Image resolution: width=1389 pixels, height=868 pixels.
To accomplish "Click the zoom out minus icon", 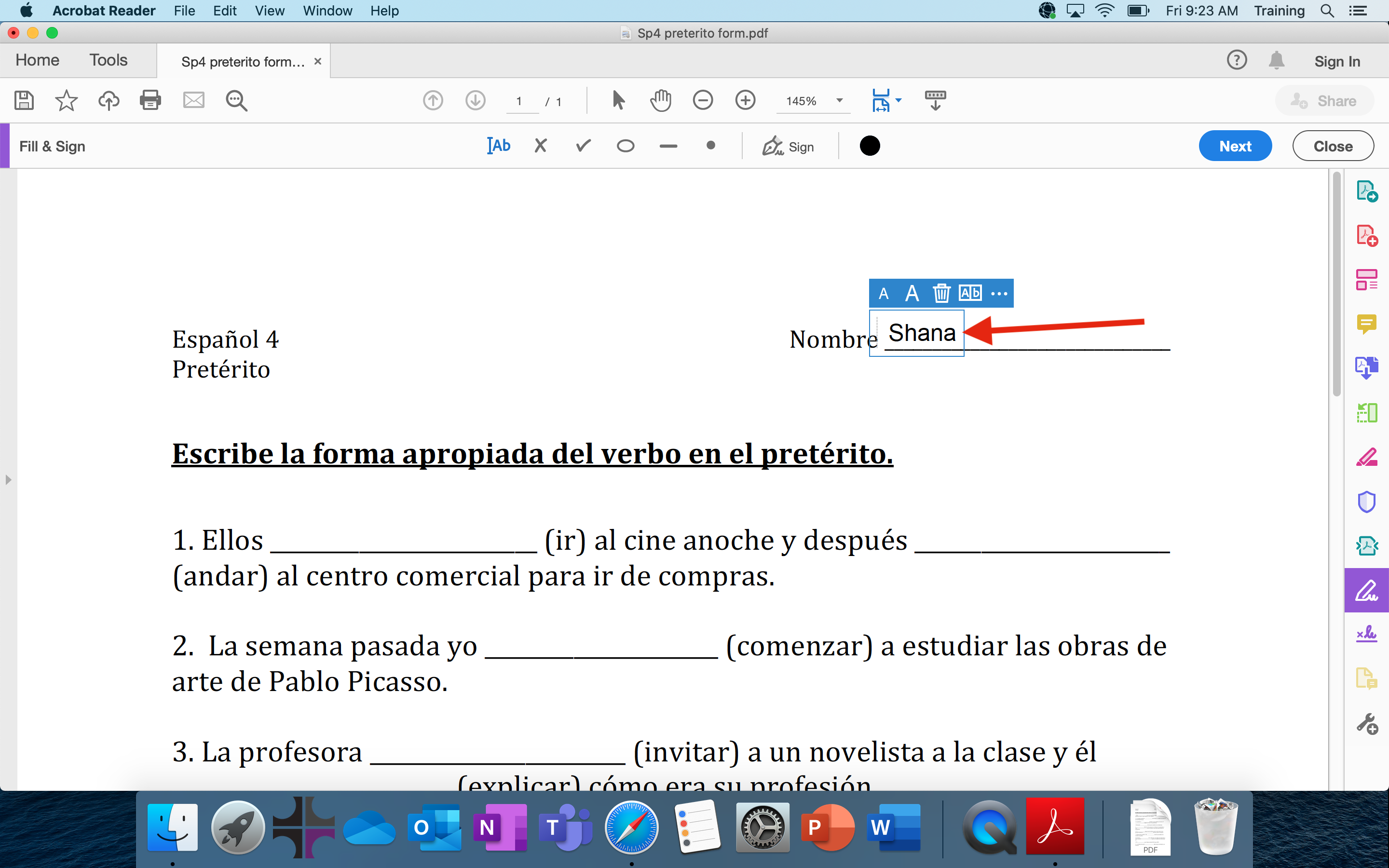I will click(x=703, y=100).
